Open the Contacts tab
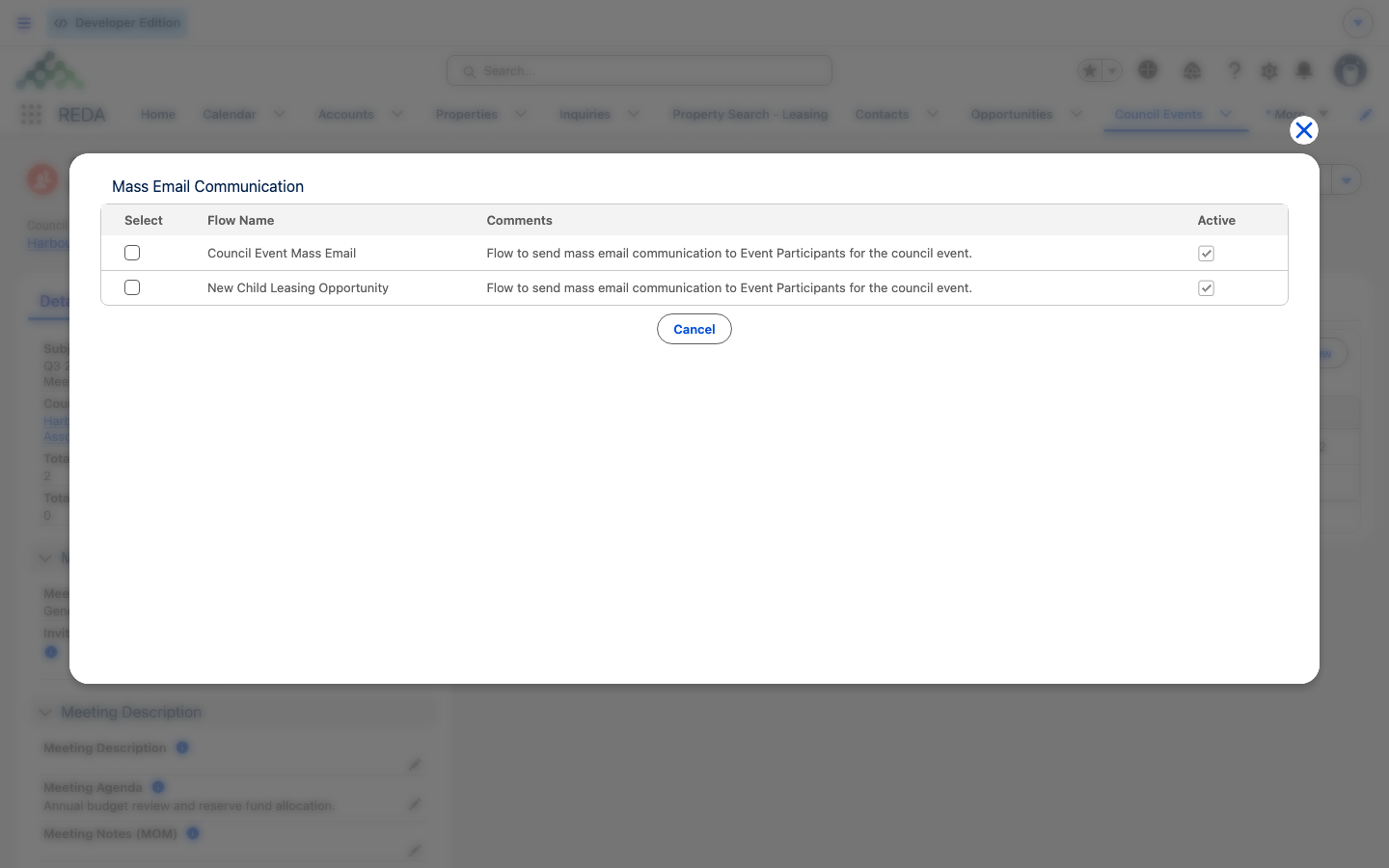 point(882,114)
